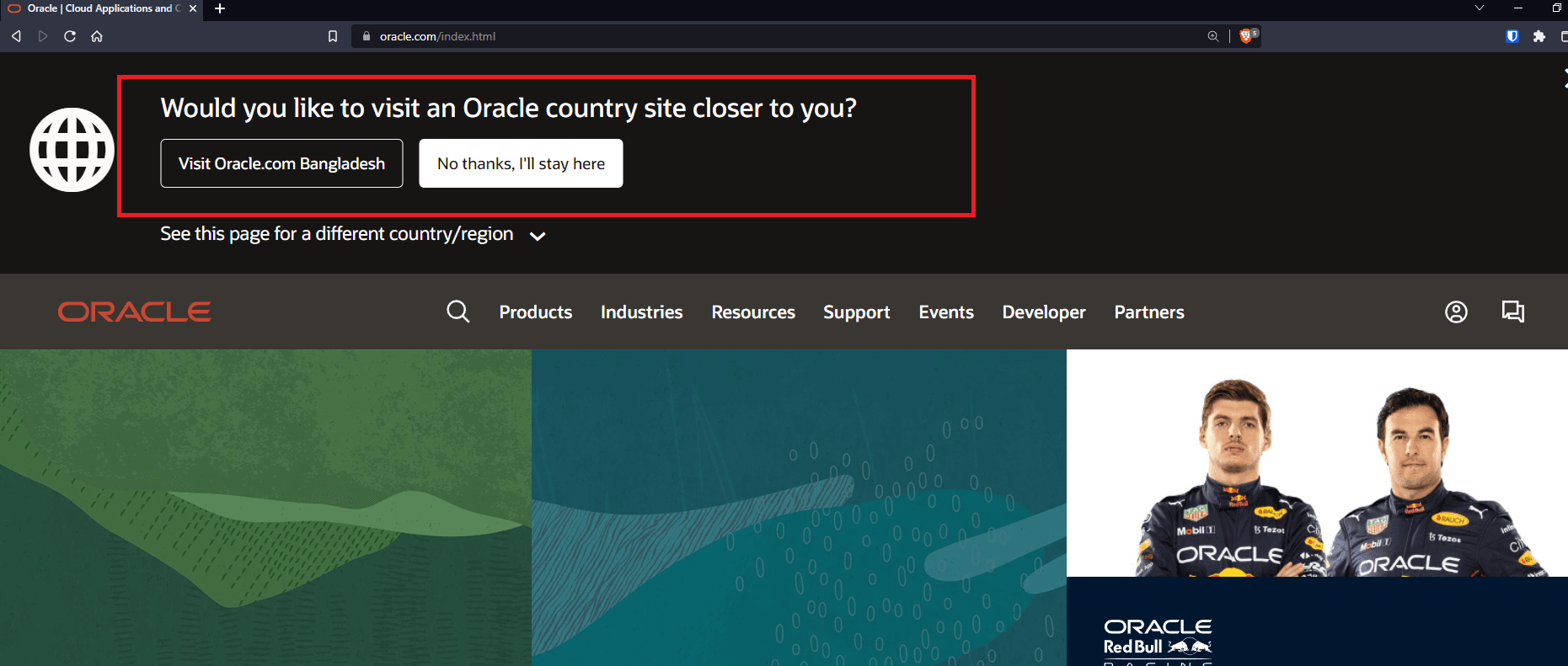The image size is (1568, 666).
Task: Click the teal abstract hero tile
Action: pos(799,508)
